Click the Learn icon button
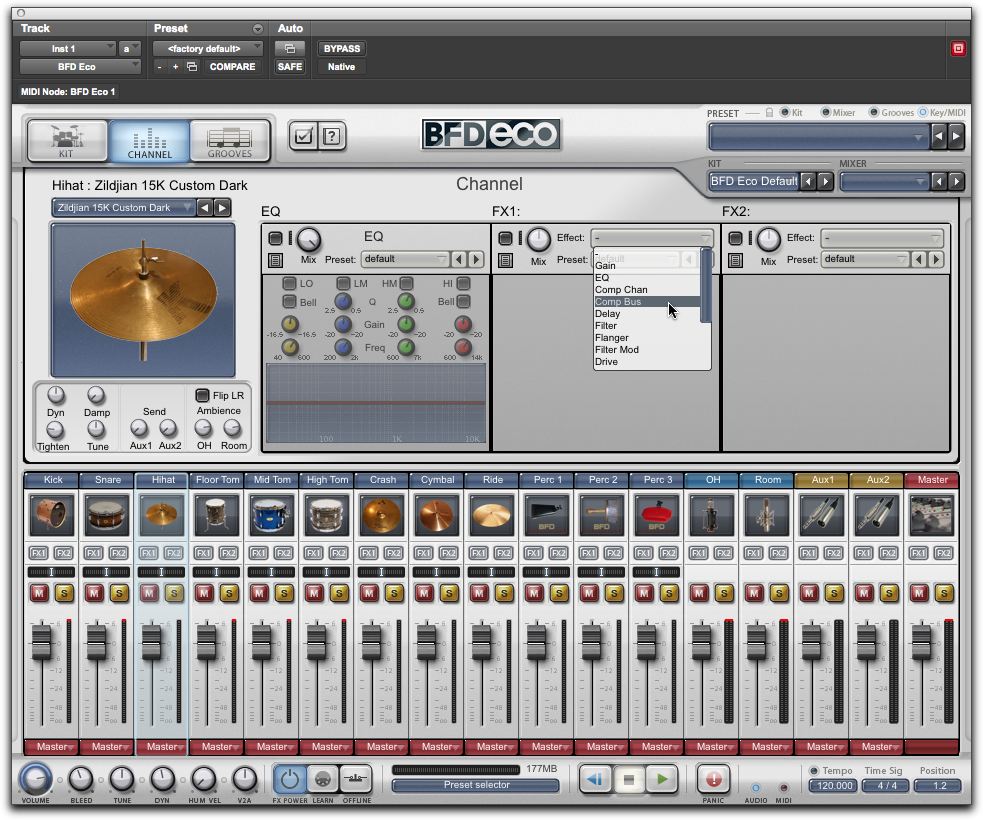The height and width of the screenshot is (820, 983). pos(322,779)
